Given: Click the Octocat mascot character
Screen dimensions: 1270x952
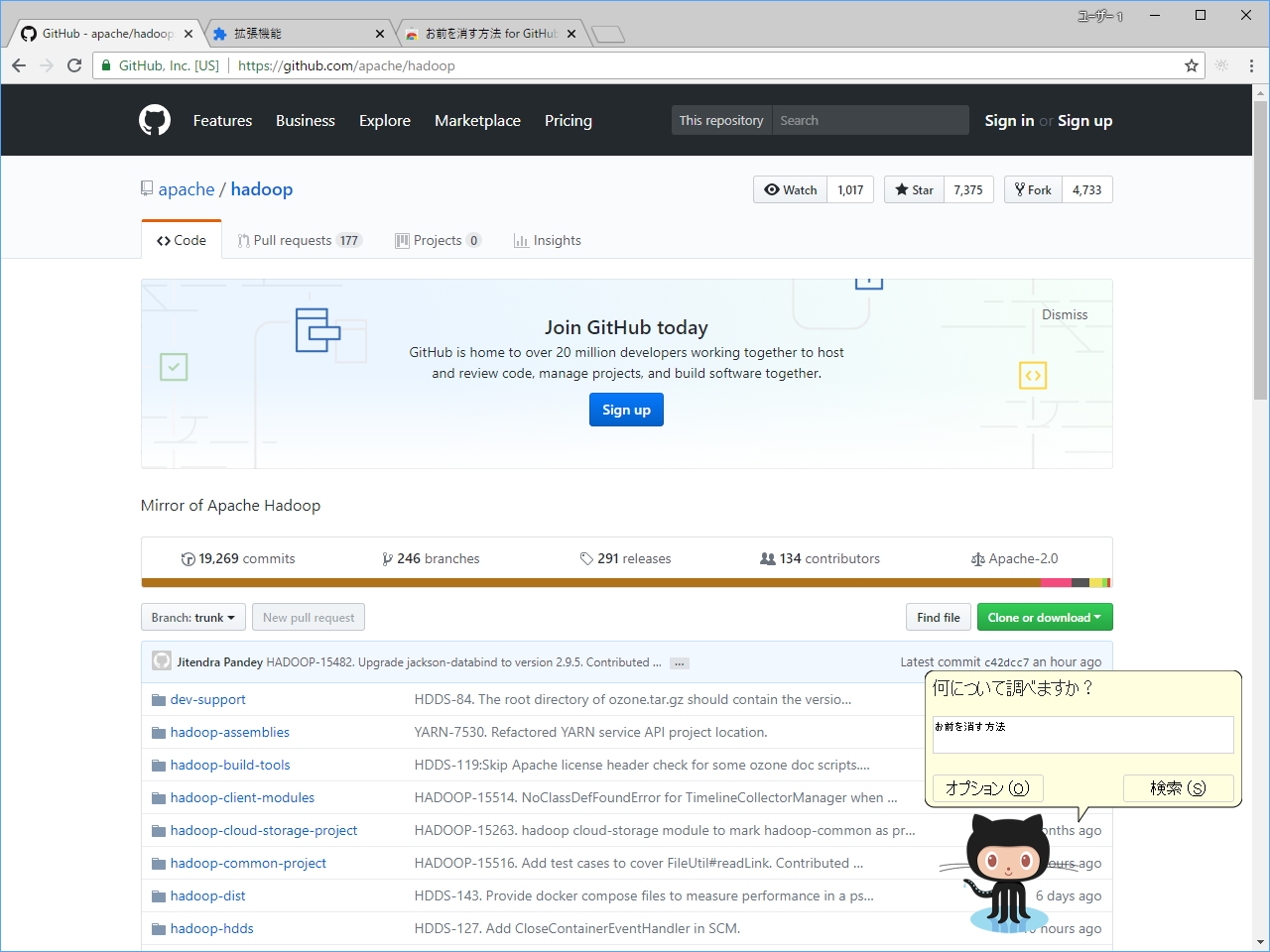Looking at the screenshot, I should point(1006,873).
